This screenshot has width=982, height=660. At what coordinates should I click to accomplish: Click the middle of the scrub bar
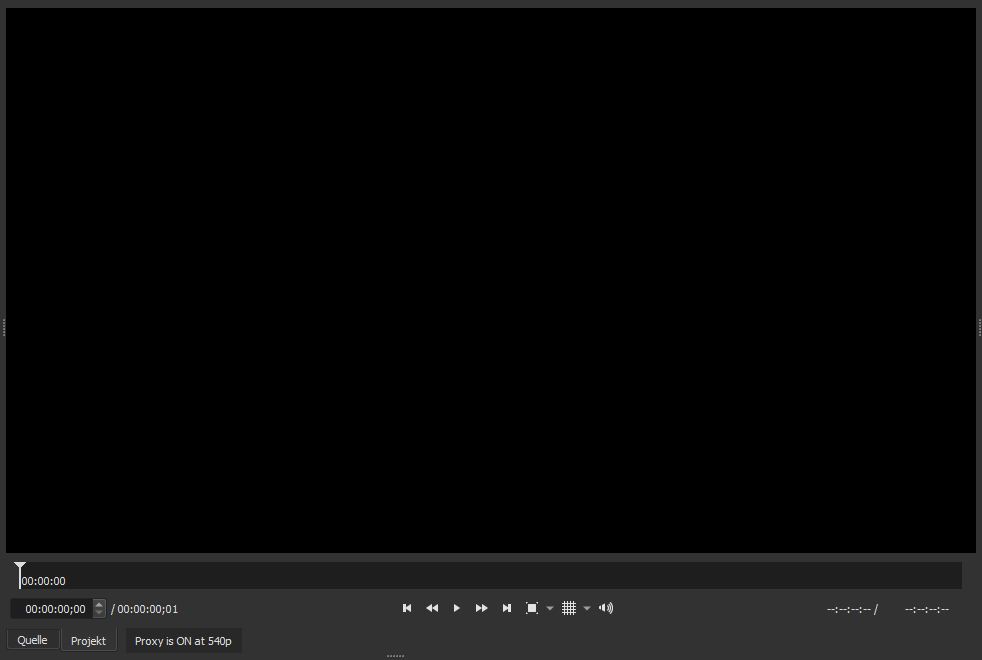[490, 575]
